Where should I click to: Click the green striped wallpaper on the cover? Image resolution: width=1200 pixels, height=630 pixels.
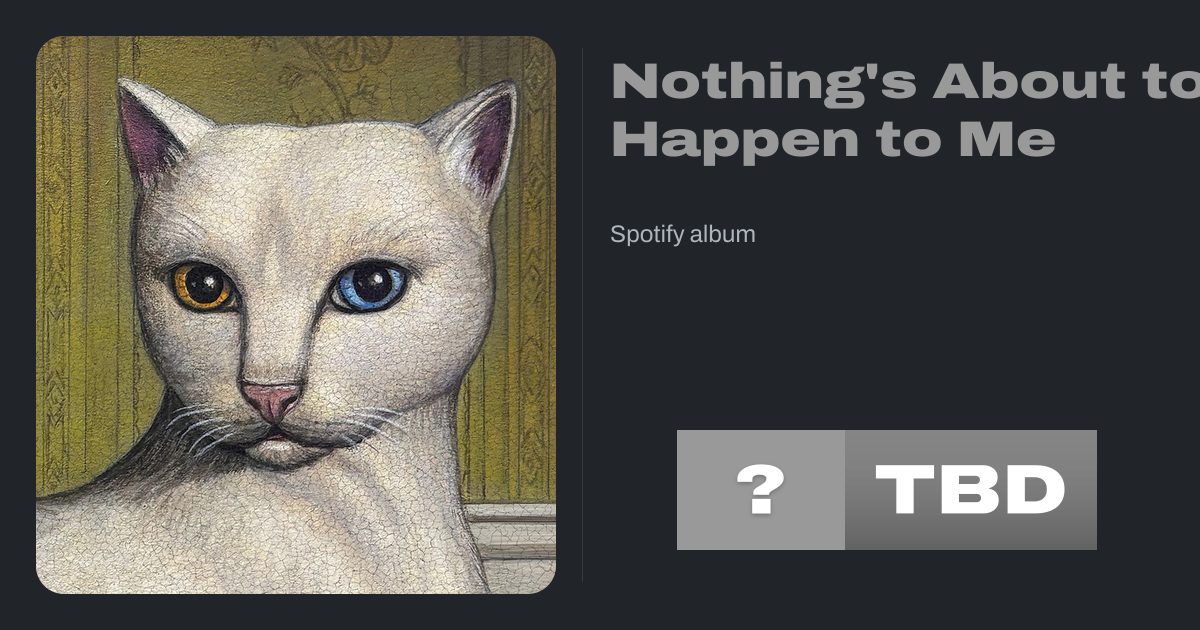coord(80,300)
